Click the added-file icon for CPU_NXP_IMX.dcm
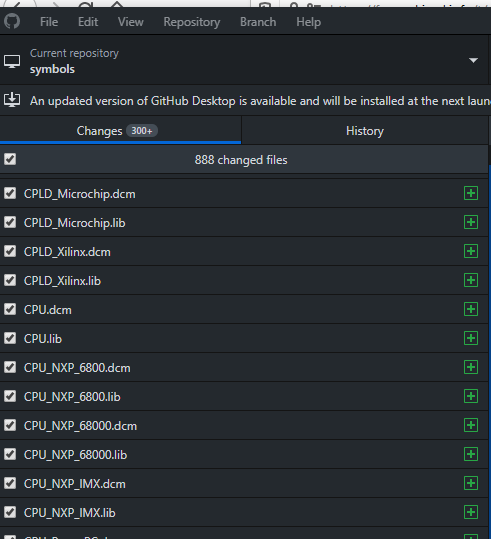The image size is (491, 539). coord(471,483)
